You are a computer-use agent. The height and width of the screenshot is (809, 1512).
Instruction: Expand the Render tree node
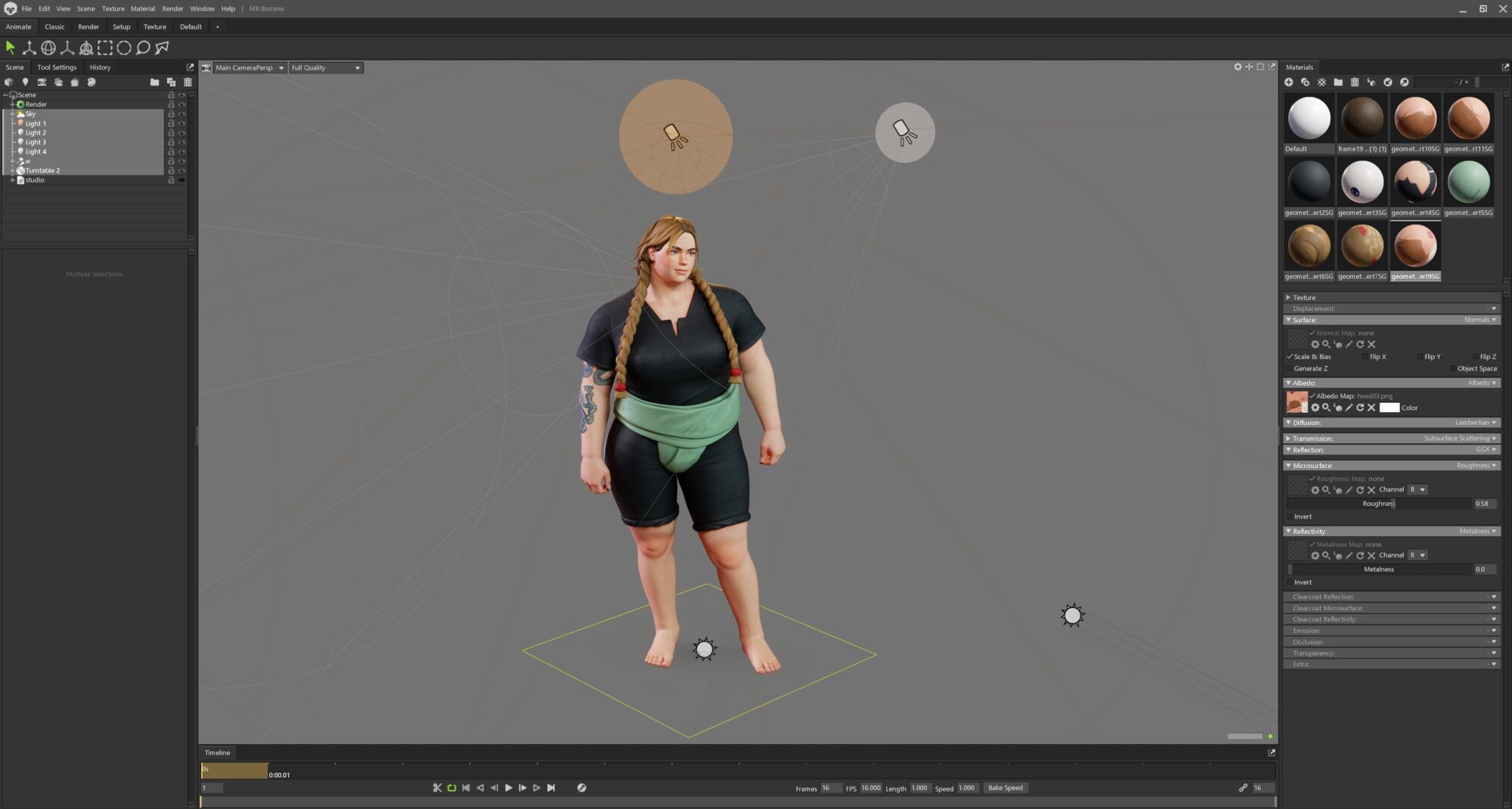[12, 104]
